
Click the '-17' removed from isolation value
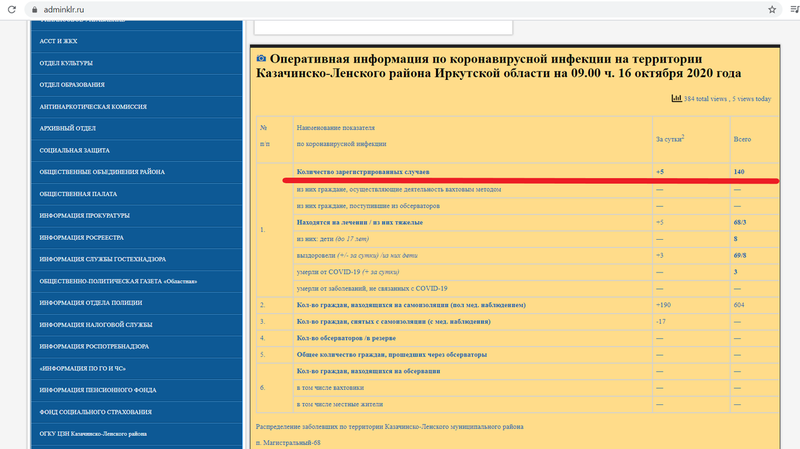(661, 321)
